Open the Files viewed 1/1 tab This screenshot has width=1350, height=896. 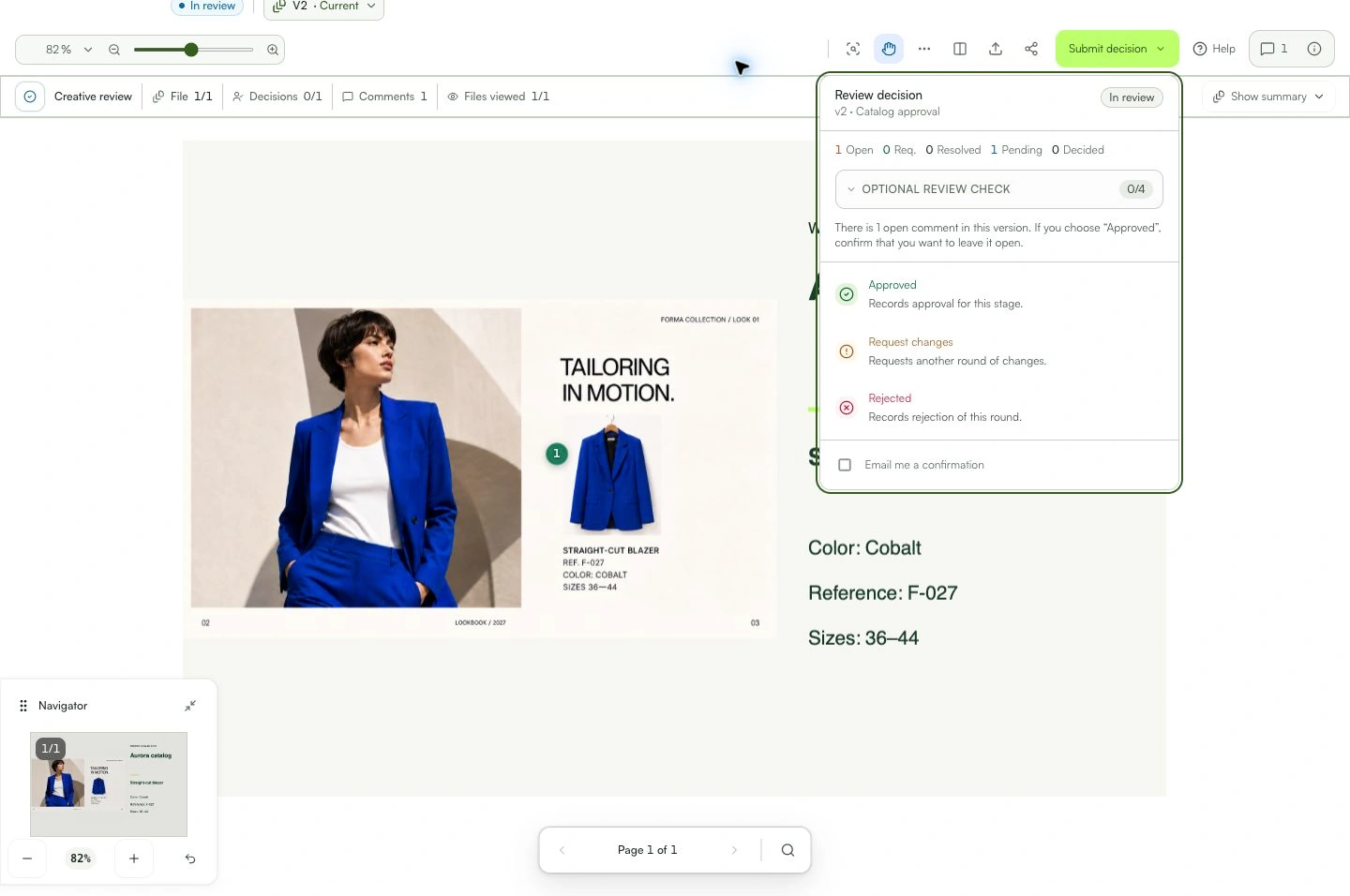pos(499,97)
